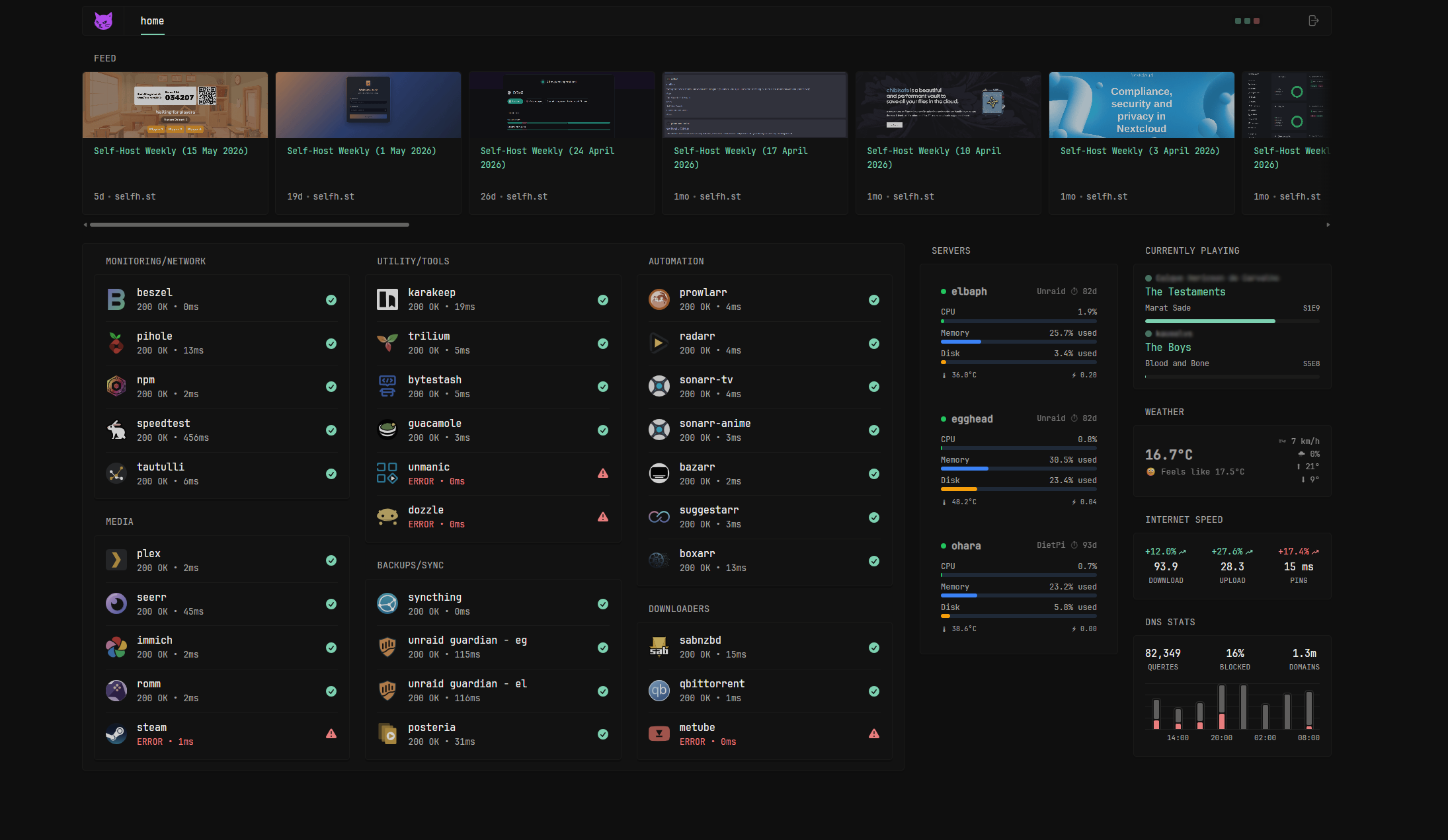Screen dimensions: 1448x840
Task: Click the unmanic squares icon
Action: tap(387, 473)
